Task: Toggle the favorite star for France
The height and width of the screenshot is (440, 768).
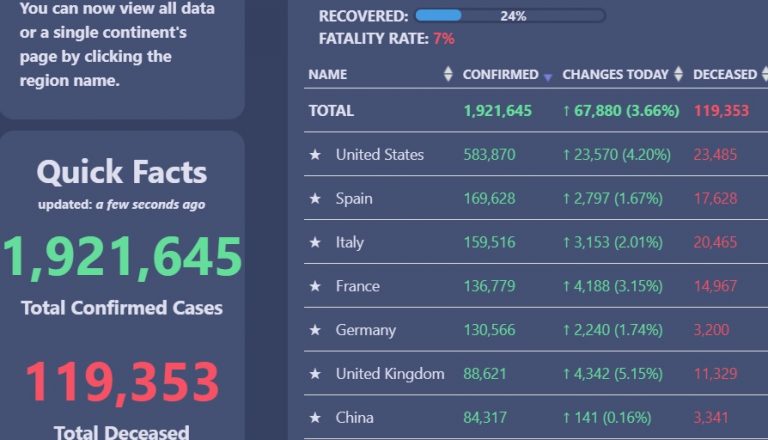Action: [x=315, y=286]
